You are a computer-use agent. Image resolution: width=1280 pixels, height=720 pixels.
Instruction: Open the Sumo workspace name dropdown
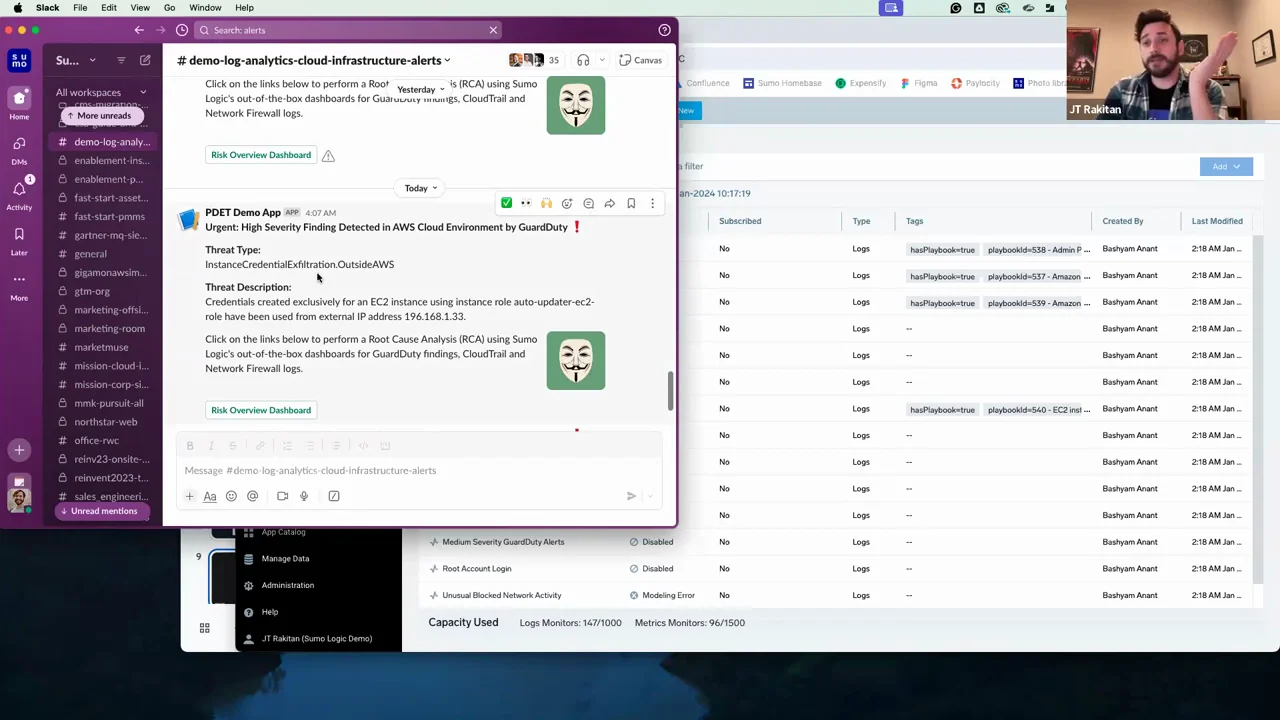click(75, 61)
